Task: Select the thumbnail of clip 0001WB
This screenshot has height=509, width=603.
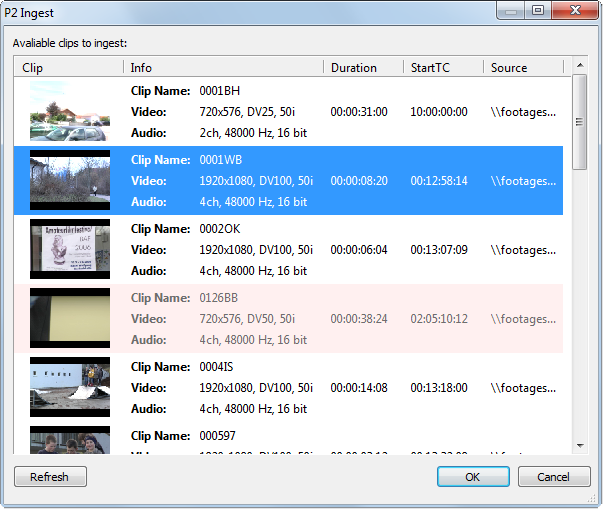Action: click(x=70, y=180)
